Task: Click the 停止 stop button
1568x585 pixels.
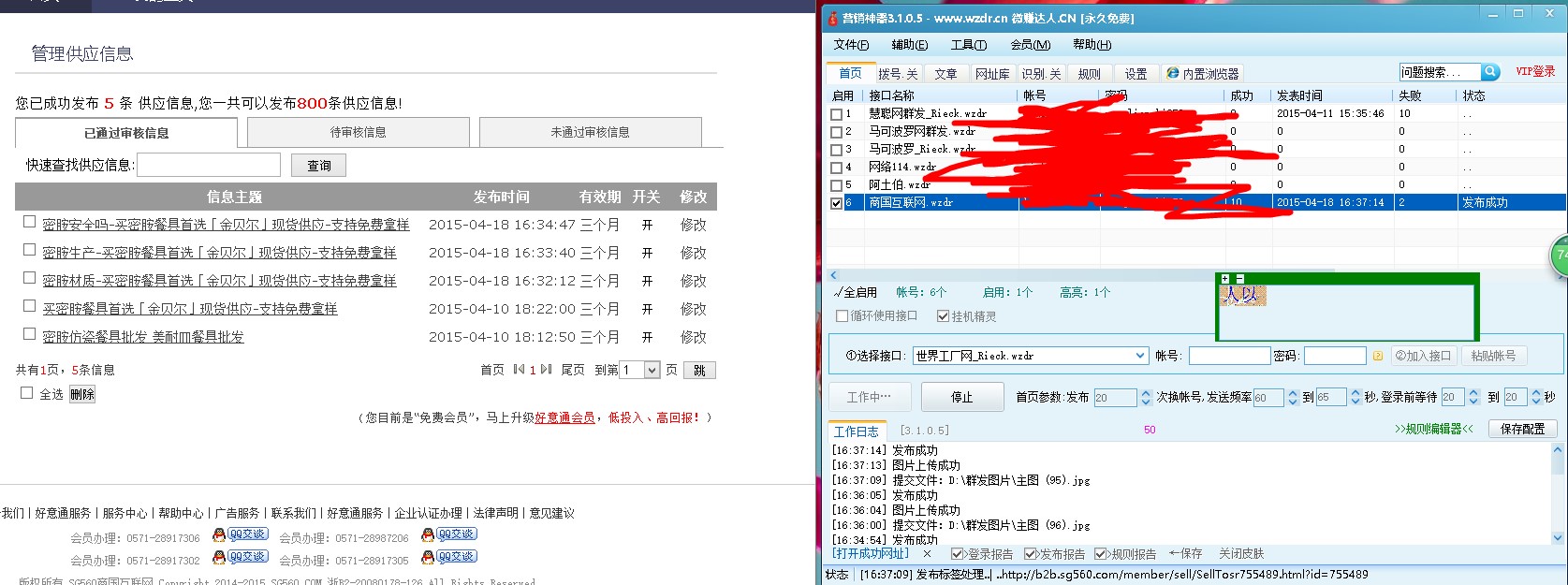Action: click(x=961, y=397)
